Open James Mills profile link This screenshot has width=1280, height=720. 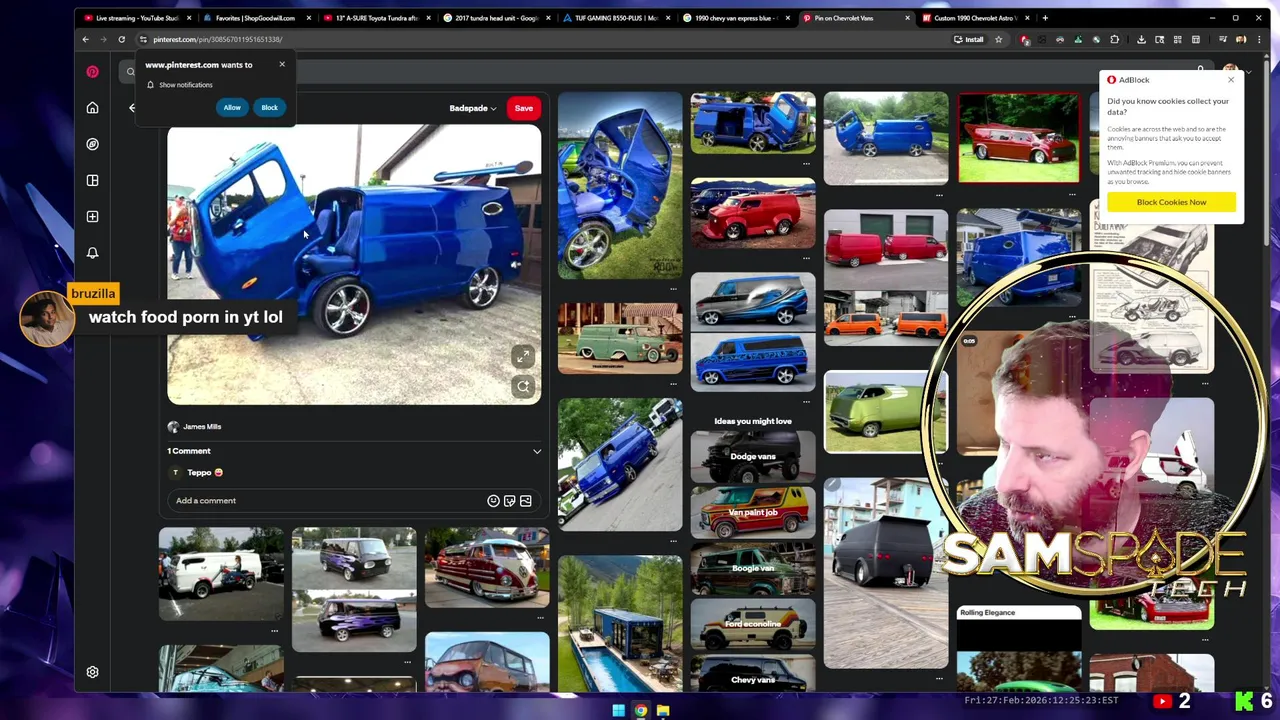[202, 427]
